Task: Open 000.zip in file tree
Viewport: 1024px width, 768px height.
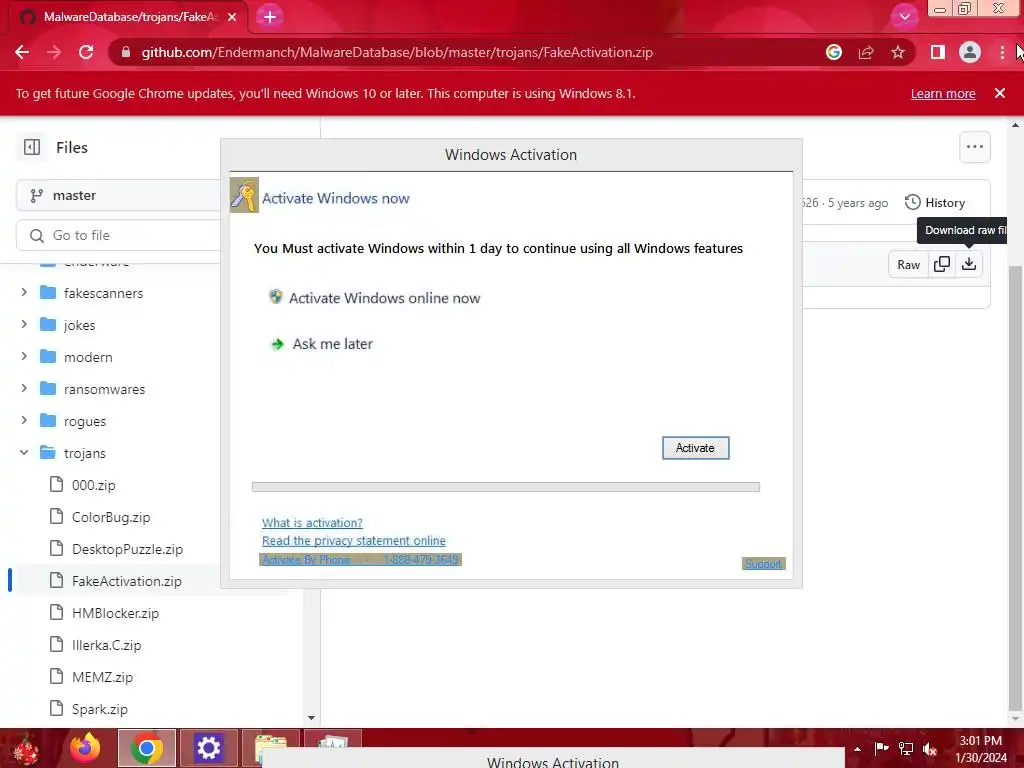Action: tap(93, 485)
